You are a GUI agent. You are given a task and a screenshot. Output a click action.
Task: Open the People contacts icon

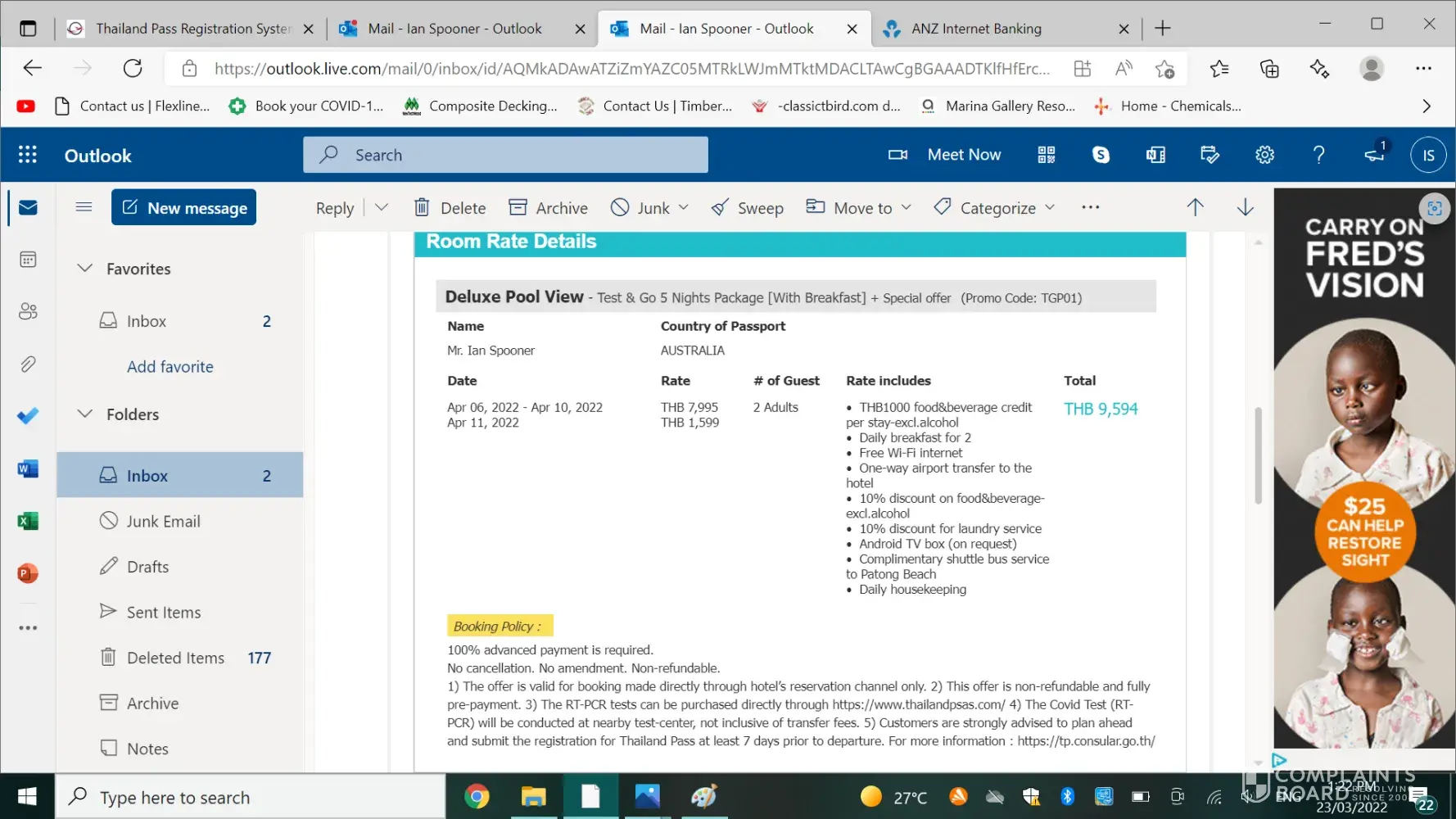(x=28, y=311)
